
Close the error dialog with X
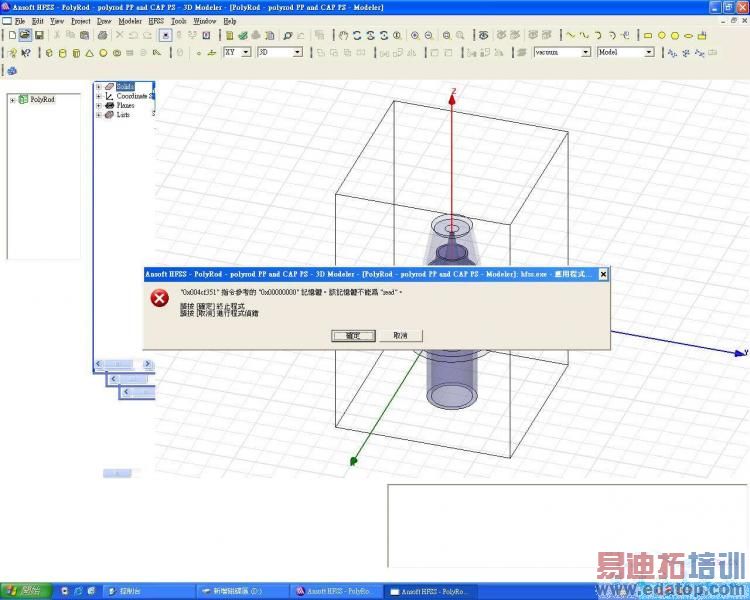[603, 274]
